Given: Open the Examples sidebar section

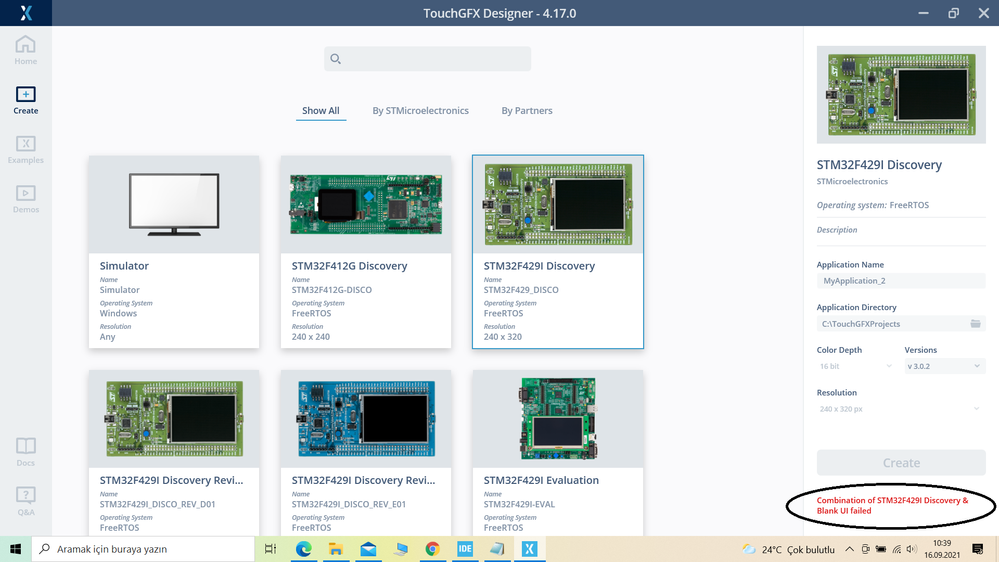Looking at the screenshot, I should (25, 150).
